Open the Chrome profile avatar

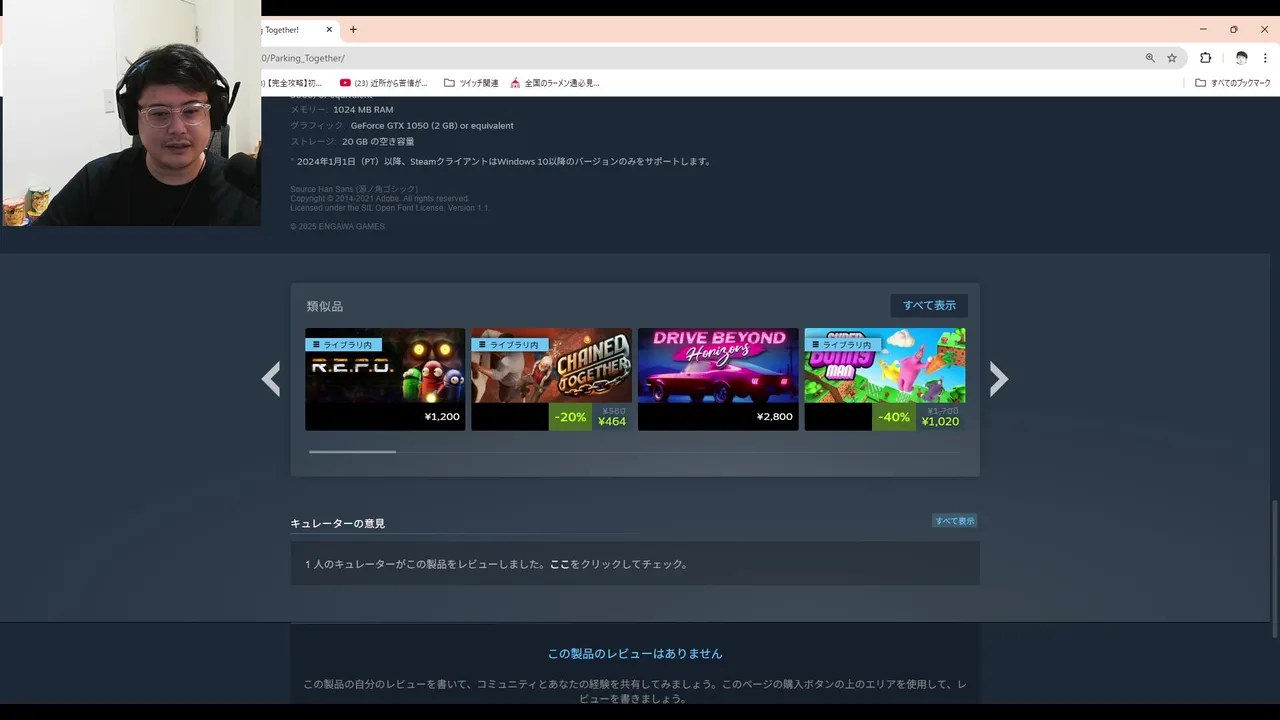(x=1241, y=58)
